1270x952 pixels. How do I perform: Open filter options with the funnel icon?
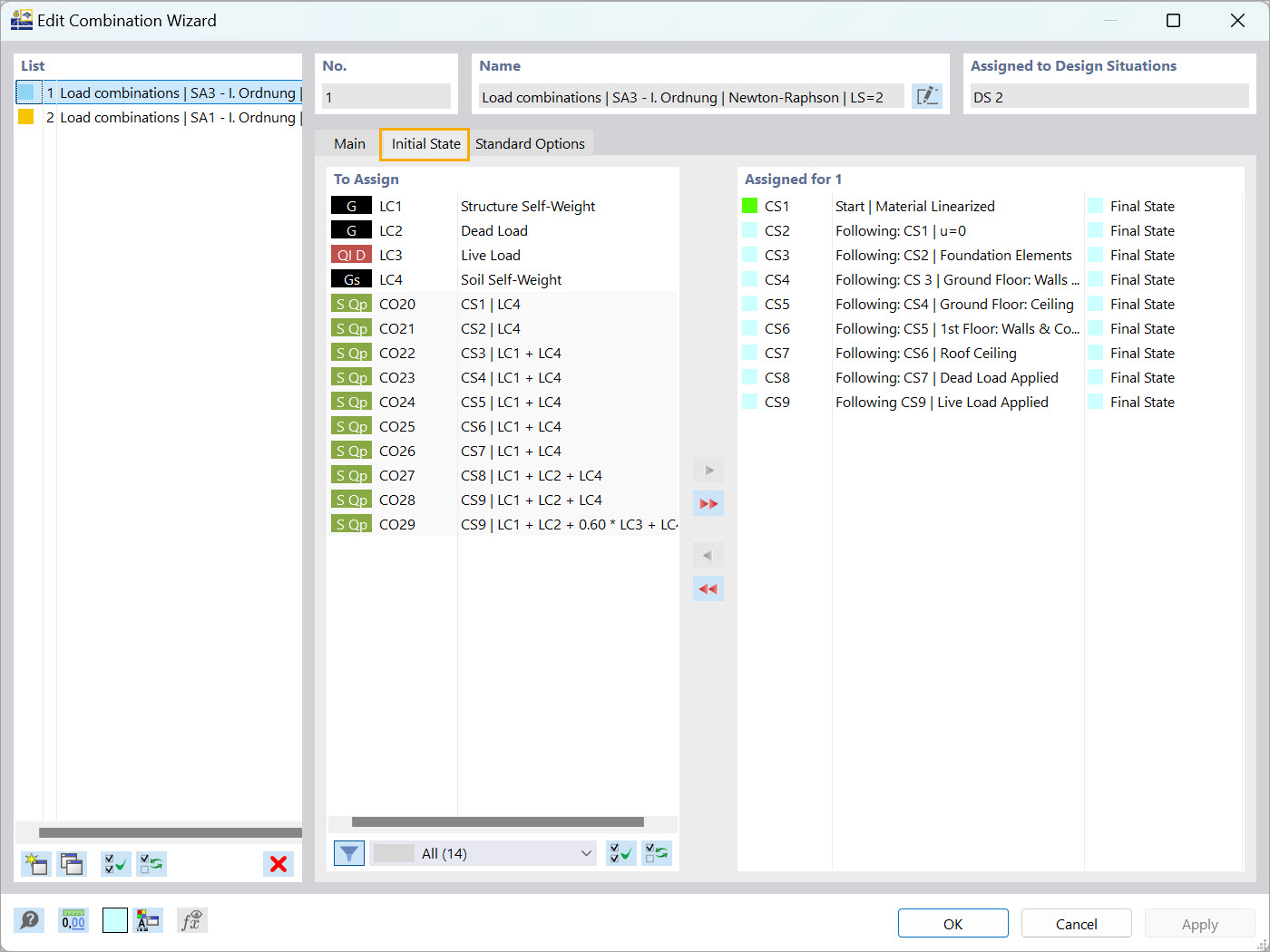click(x=348, y=852)
